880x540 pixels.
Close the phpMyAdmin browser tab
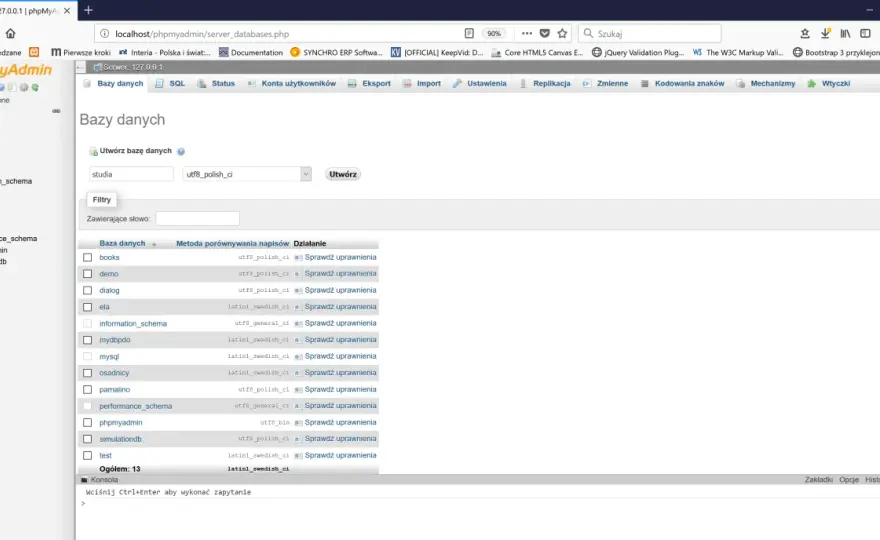[x=67, y=11]
